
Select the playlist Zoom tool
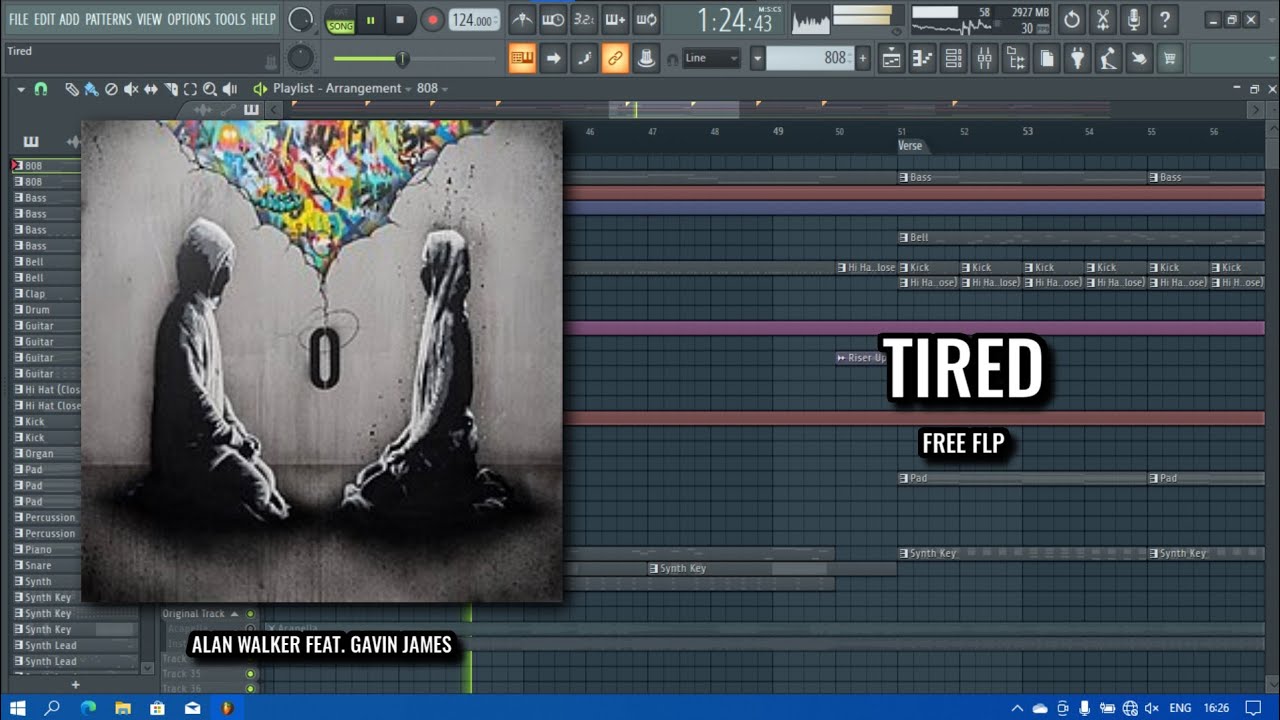pyautogui.click(x=210, y=89)
